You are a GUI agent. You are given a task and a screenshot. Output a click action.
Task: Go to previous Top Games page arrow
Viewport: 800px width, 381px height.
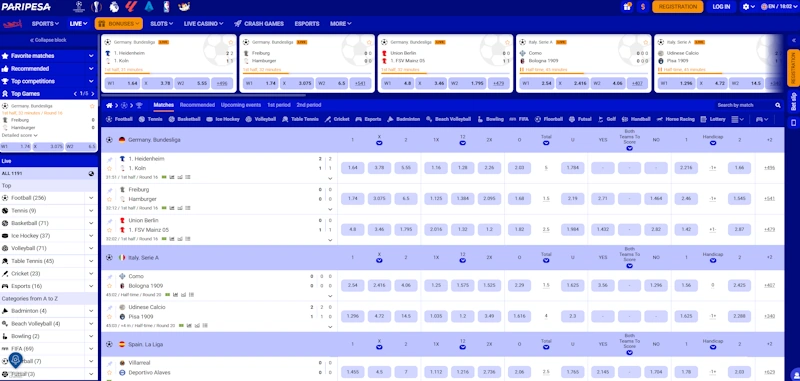coord(76,93)
